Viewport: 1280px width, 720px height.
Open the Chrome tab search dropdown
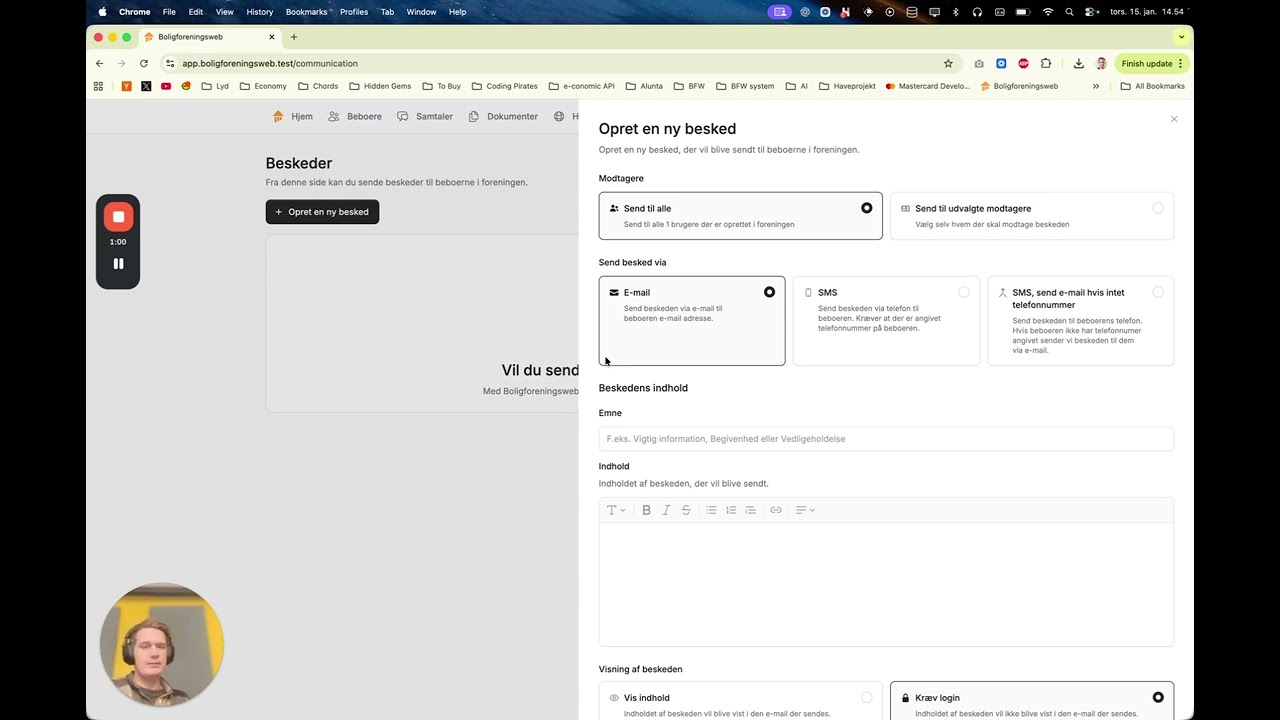pyautogui.click(x=1181, y=37)
